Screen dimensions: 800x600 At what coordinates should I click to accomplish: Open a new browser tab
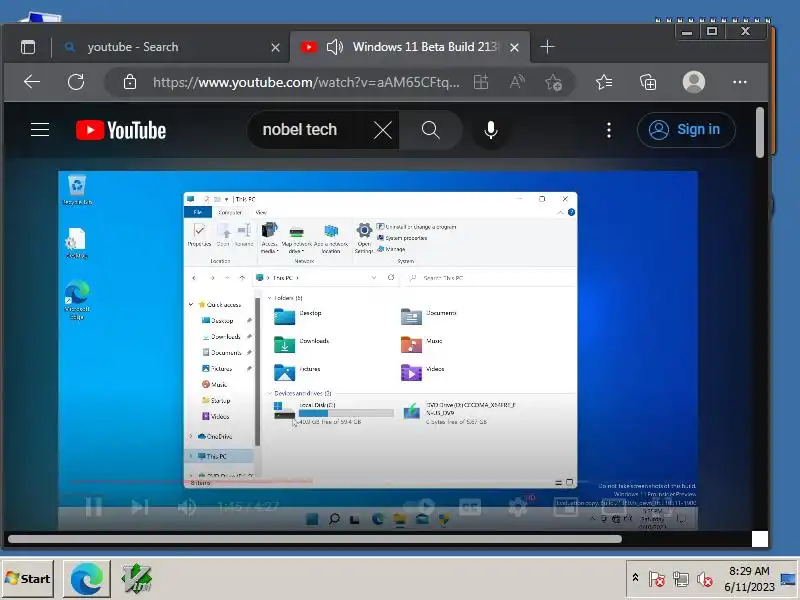547,47
